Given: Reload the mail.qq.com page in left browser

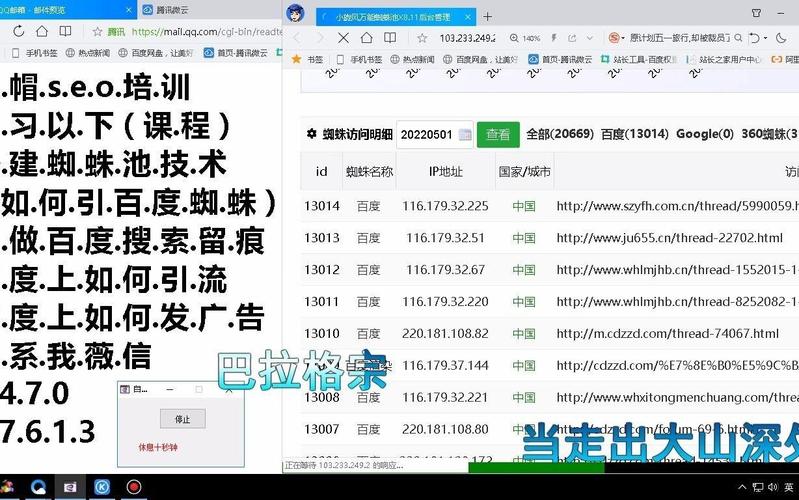Looking at the screenshot, I should point(19,31).
